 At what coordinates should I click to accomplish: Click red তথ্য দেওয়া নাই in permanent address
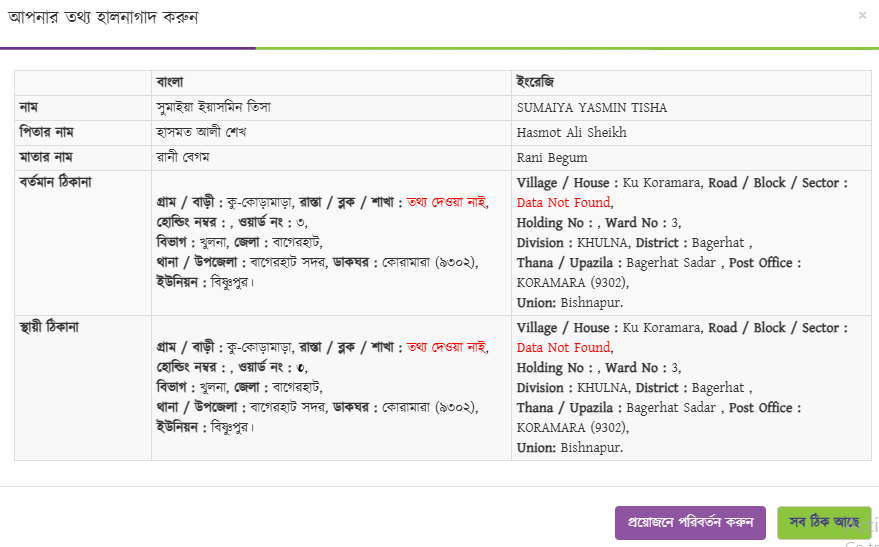pyautogui.click(x=447, y=347)
